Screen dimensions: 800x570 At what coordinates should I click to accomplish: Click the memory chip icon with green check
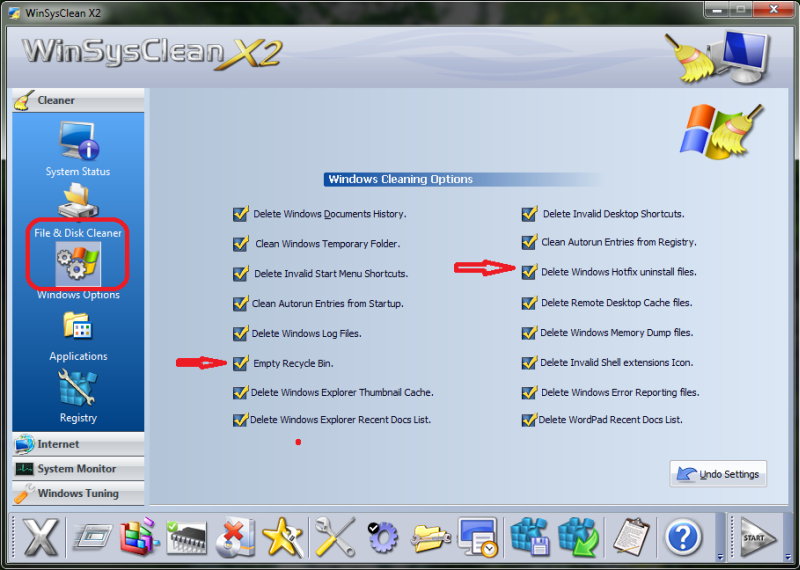pos(187,537)
